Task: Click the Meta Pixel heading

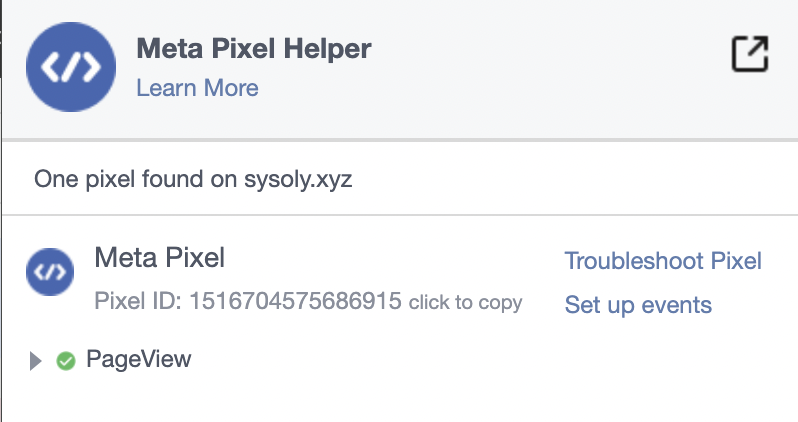Action: point(159,257)
